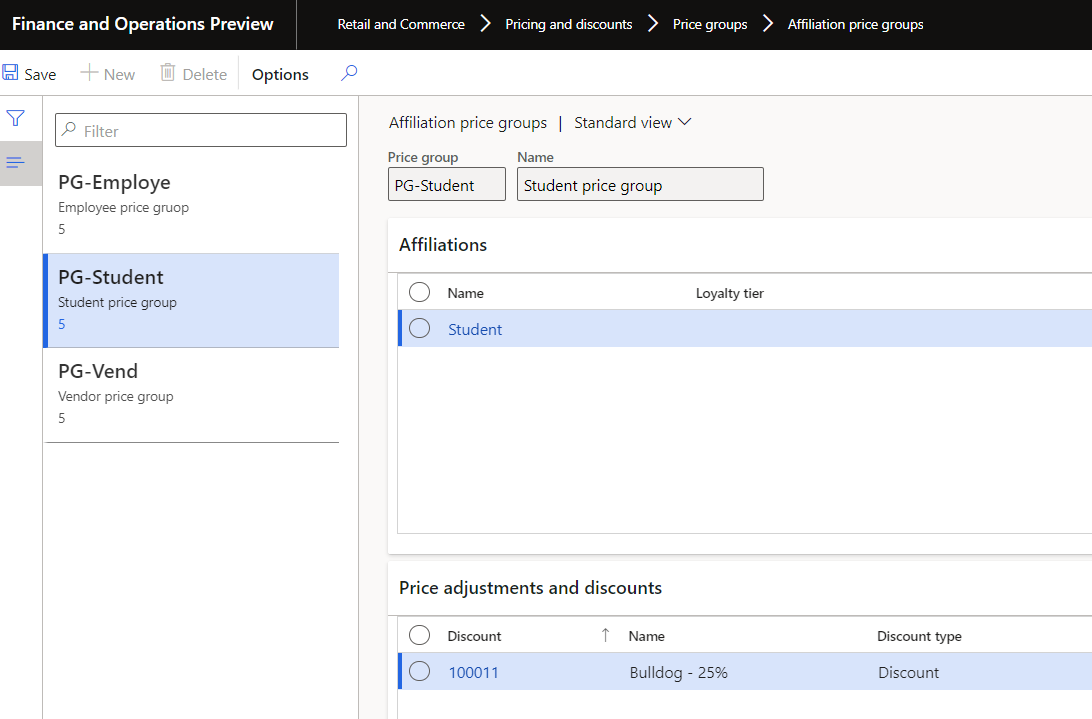Select the Student affiliation row radio
The height and width of the screenshot is (719, 1092).
(x=420, y=328)
